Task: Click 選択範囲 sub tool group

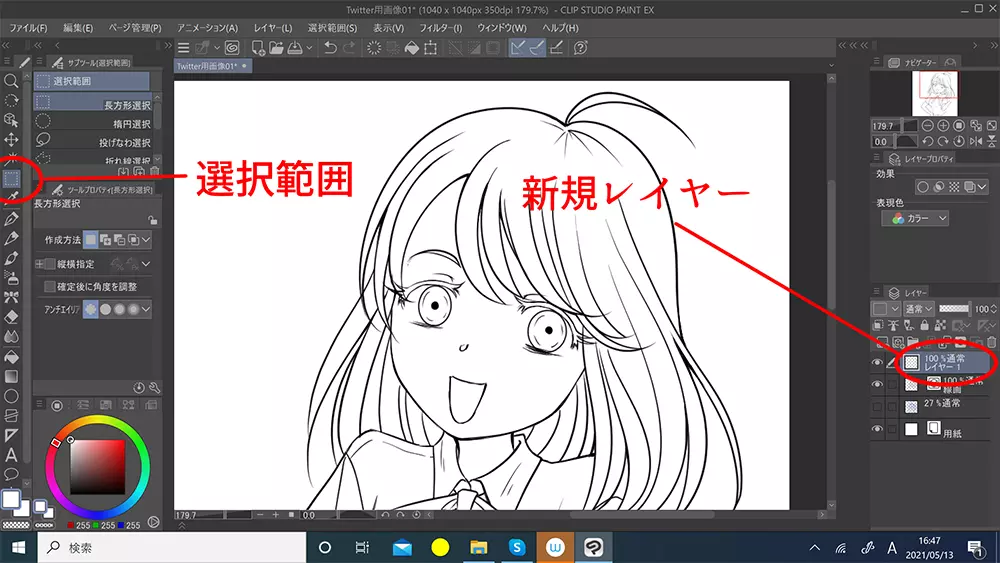Action: click(92, 81)
